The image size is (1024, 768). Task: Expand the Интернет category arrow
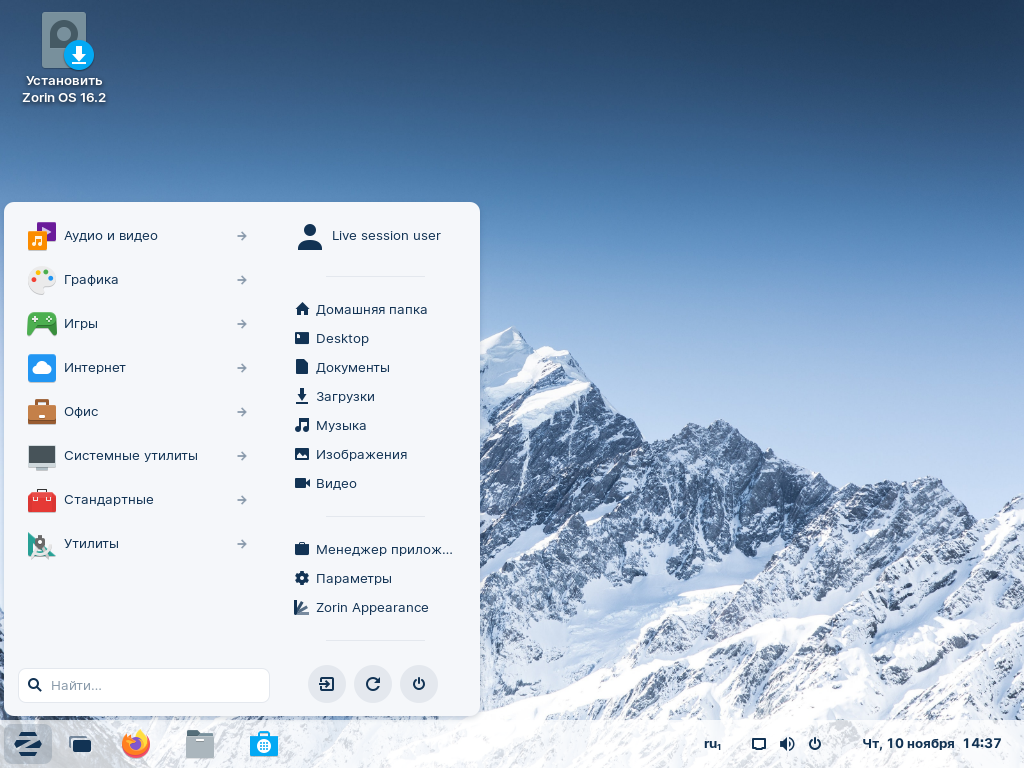[x=242, y=368]
